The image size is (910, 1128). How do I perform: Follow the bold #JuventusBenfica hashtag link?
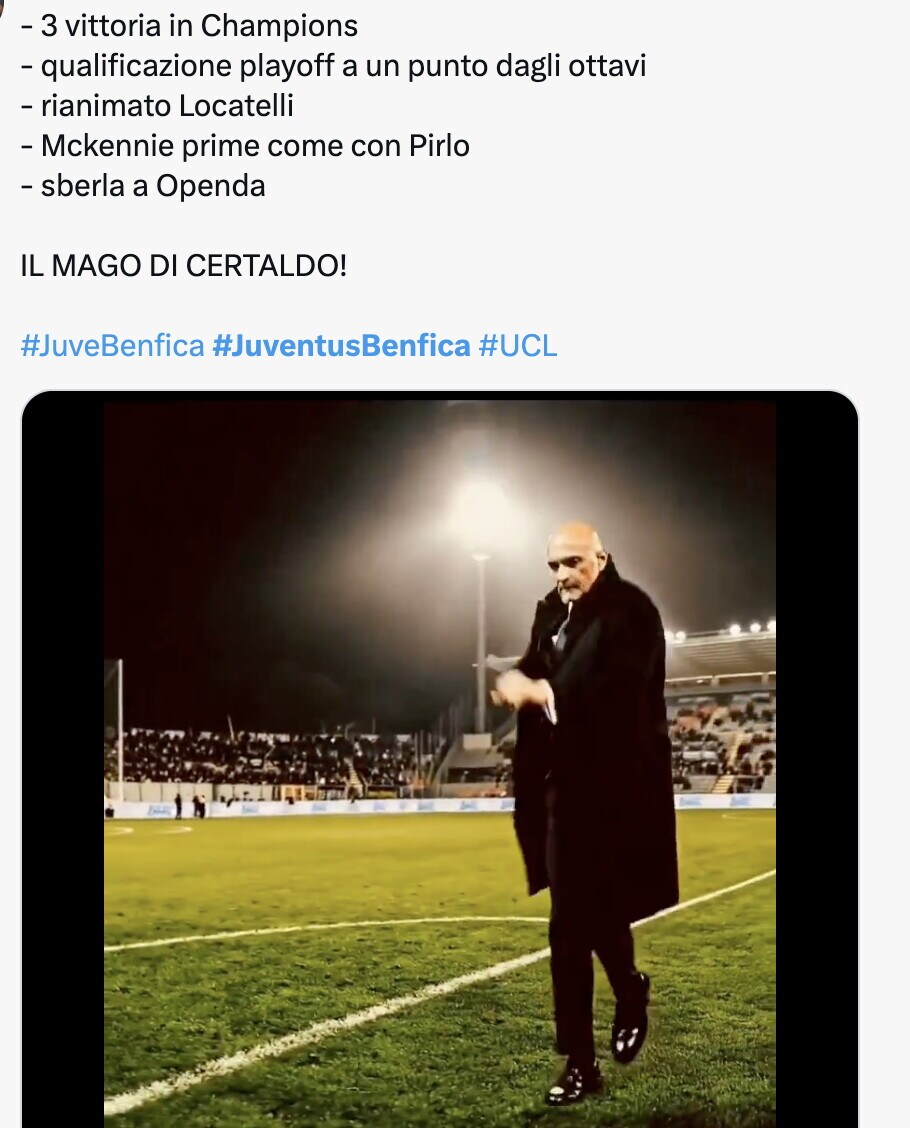coord(341,346)
